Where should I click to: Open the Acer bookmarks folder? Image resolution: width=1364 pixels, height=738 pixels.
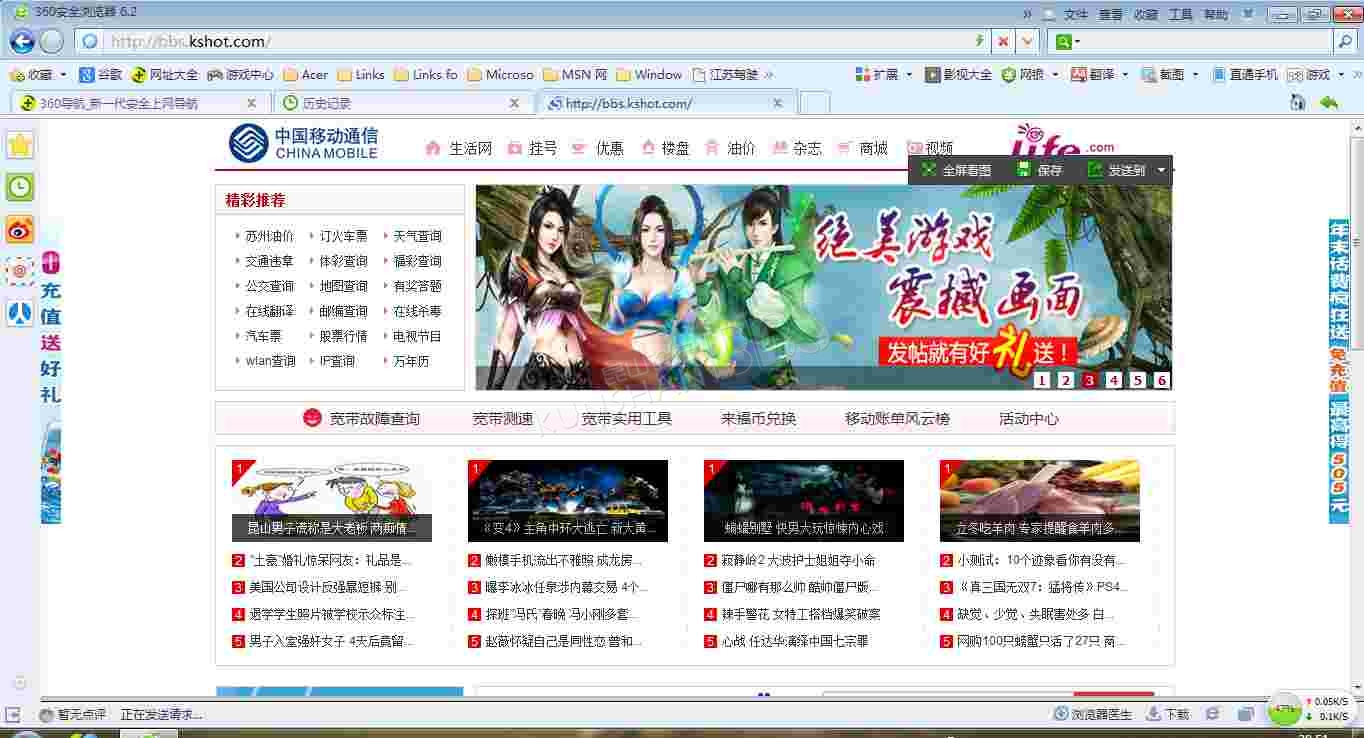click(306, 74)
